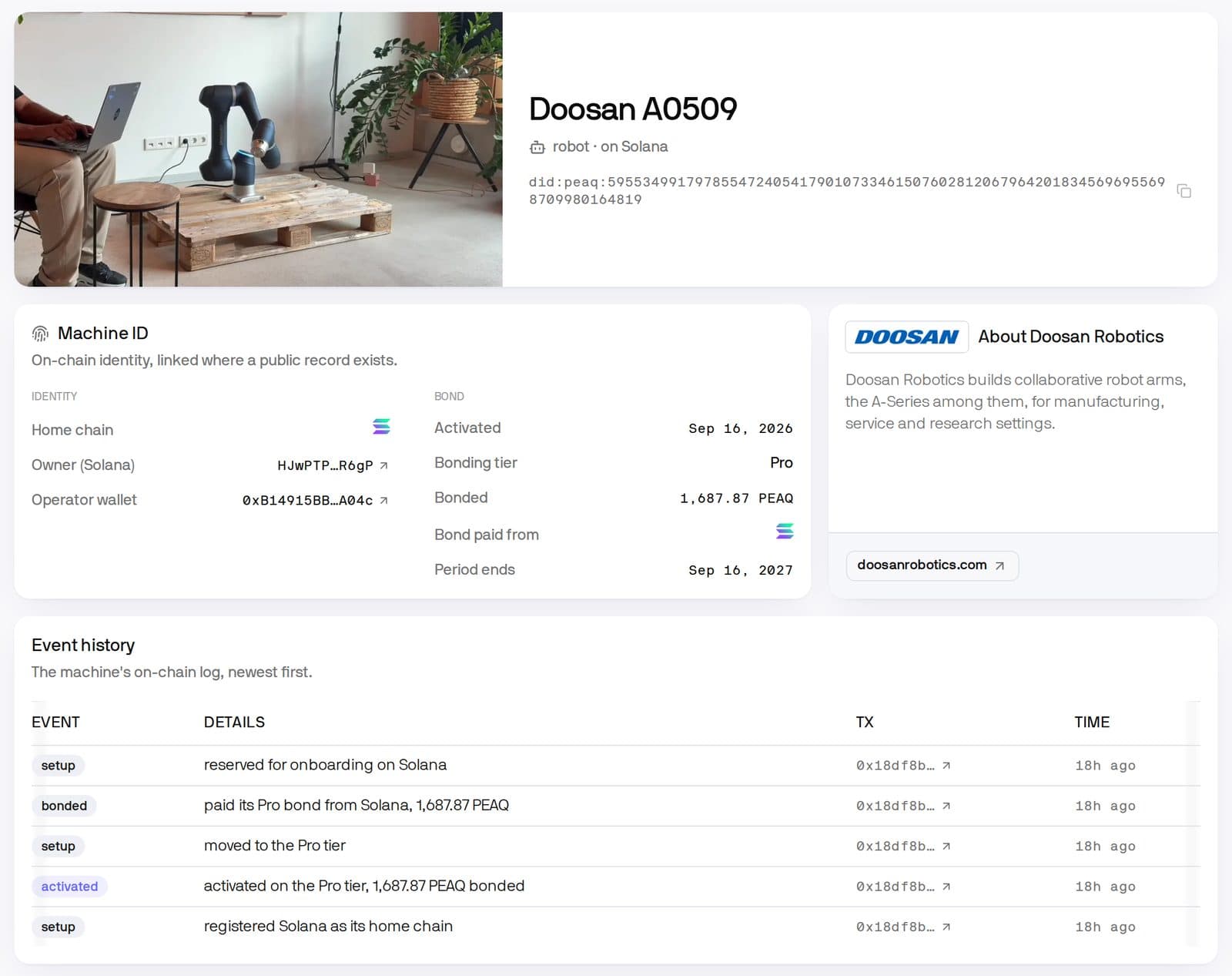Click the 'Doosan A0509' title
1232x976 pixels.
[x=633, y=109]
